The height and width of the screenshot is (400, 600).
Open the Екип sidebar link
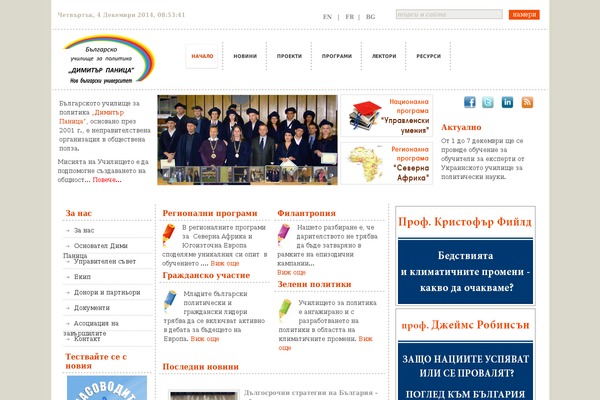82,277
